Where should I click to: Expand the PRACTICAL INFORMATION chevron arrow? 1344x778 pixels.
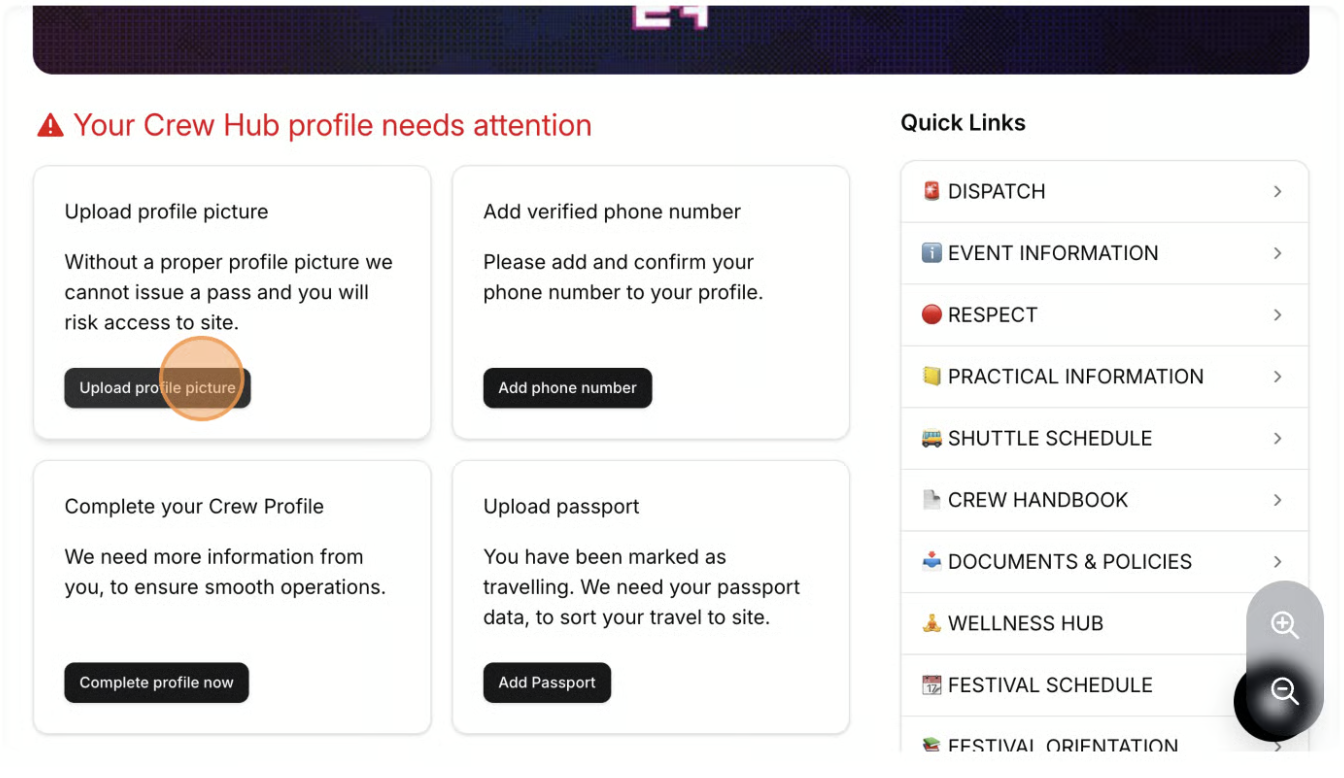(x=1277, y=377)
